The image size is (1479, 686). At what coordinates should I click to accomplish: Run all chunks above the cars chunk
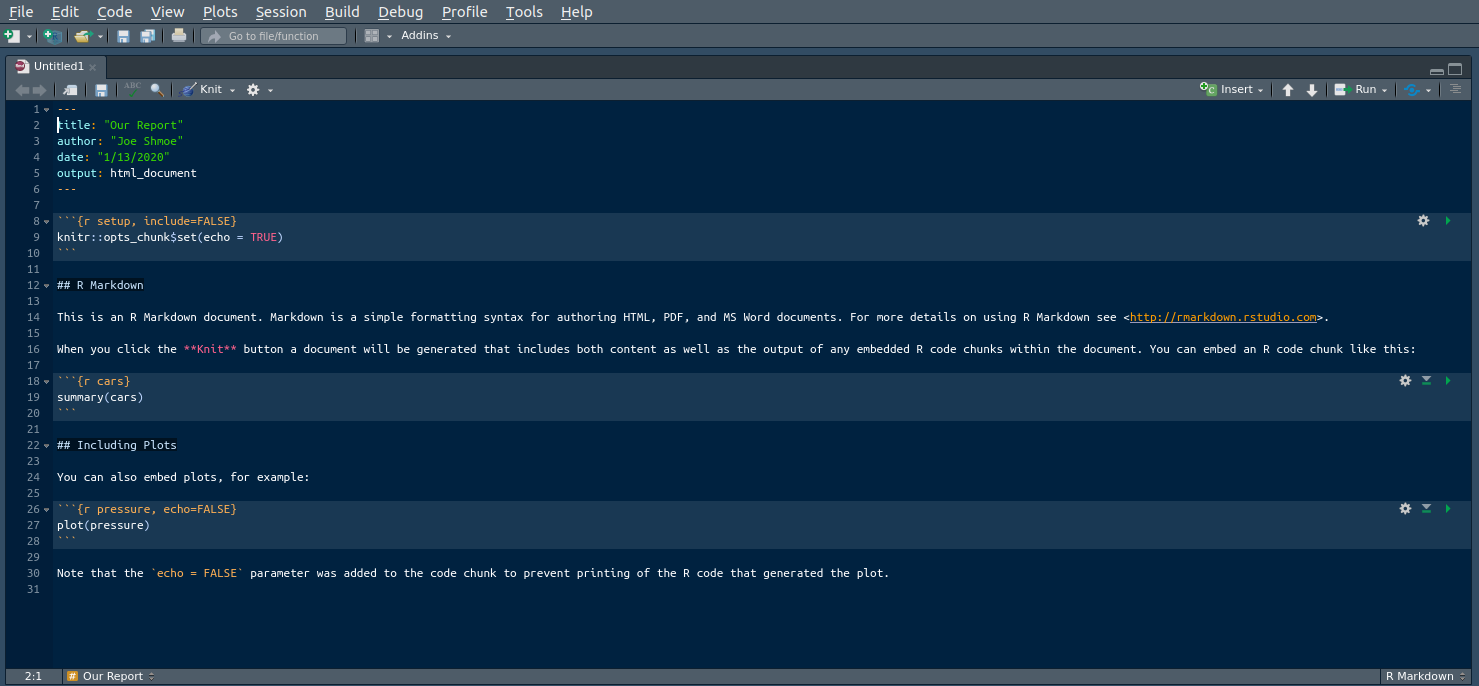click(1426, 381)
